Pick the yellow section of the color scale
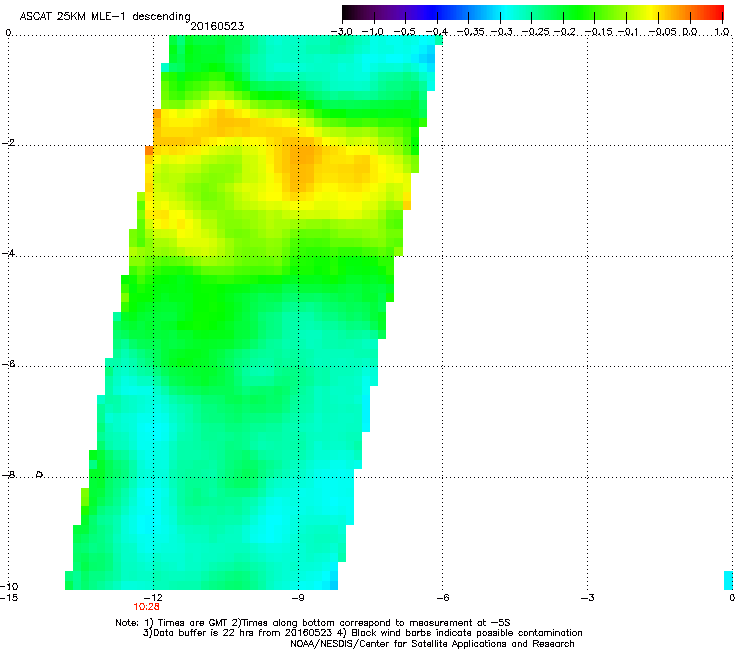Viewport: 740px width, 650px height. (651, 12)
